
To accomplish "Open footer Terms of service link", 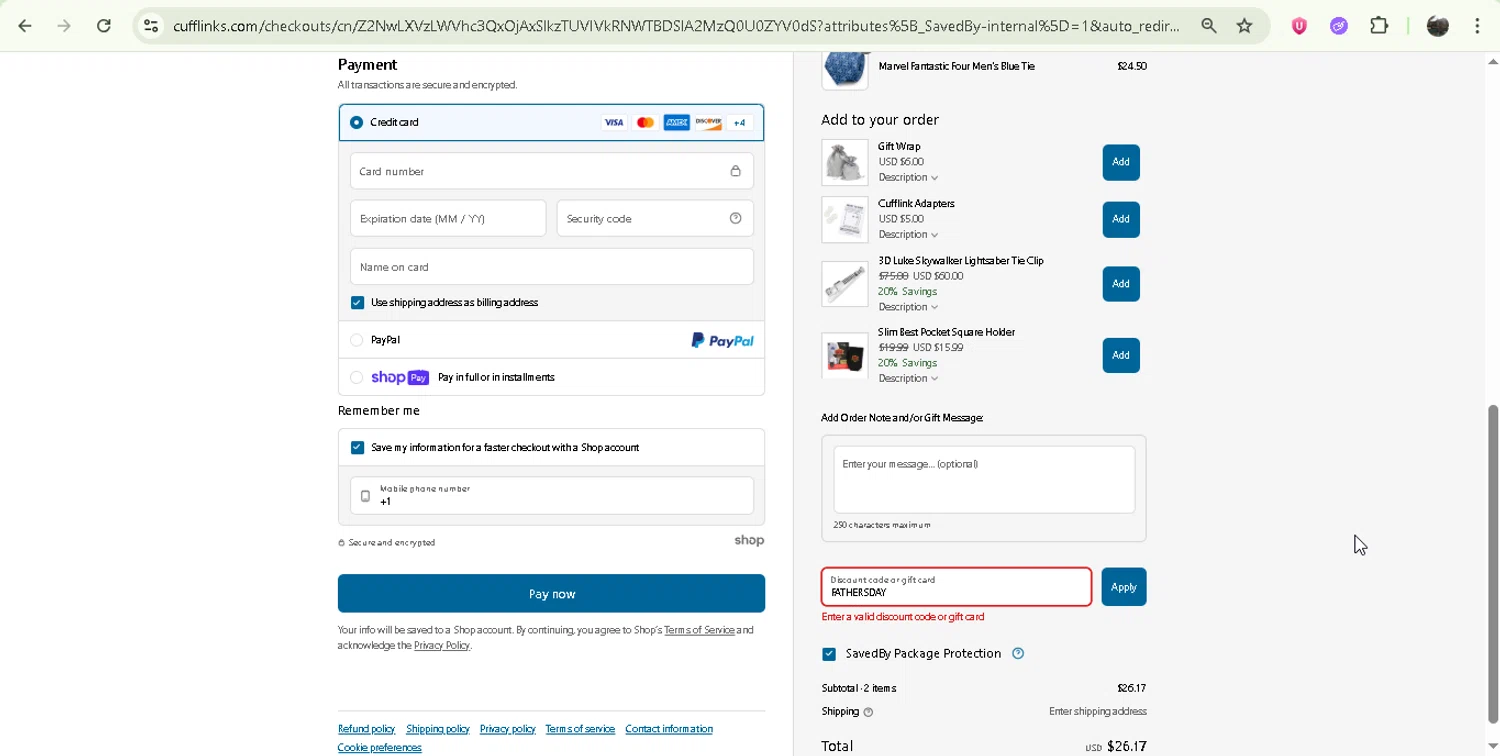I will coord(580,729).
